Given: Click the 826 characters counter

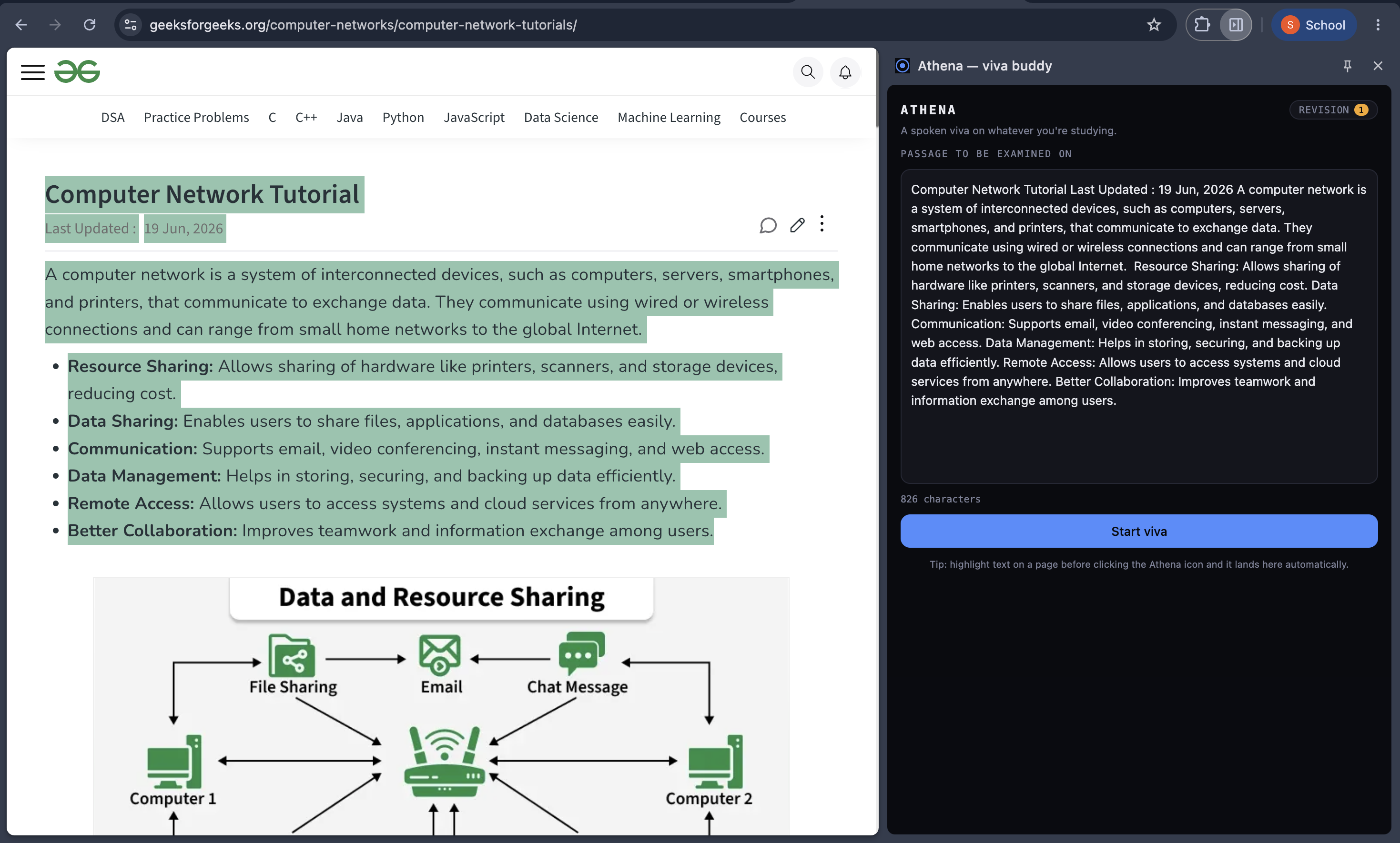Looking at the screenshot, I should [x=940, y=499].
